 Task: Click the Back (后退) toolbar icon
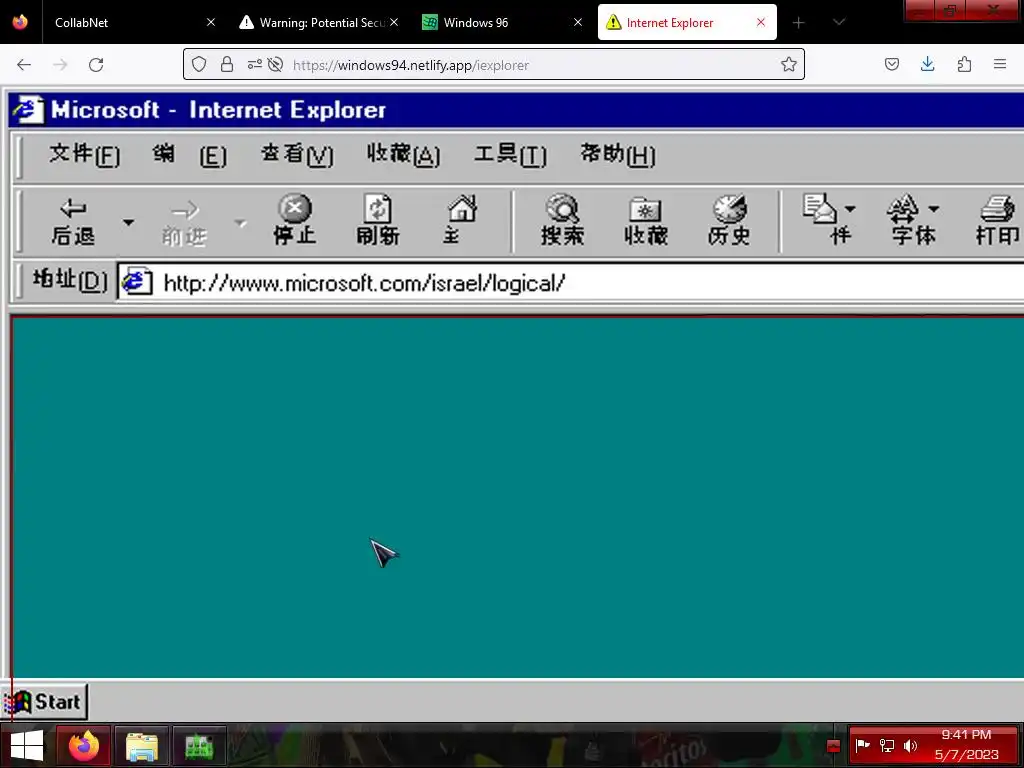tap(73, 221)
